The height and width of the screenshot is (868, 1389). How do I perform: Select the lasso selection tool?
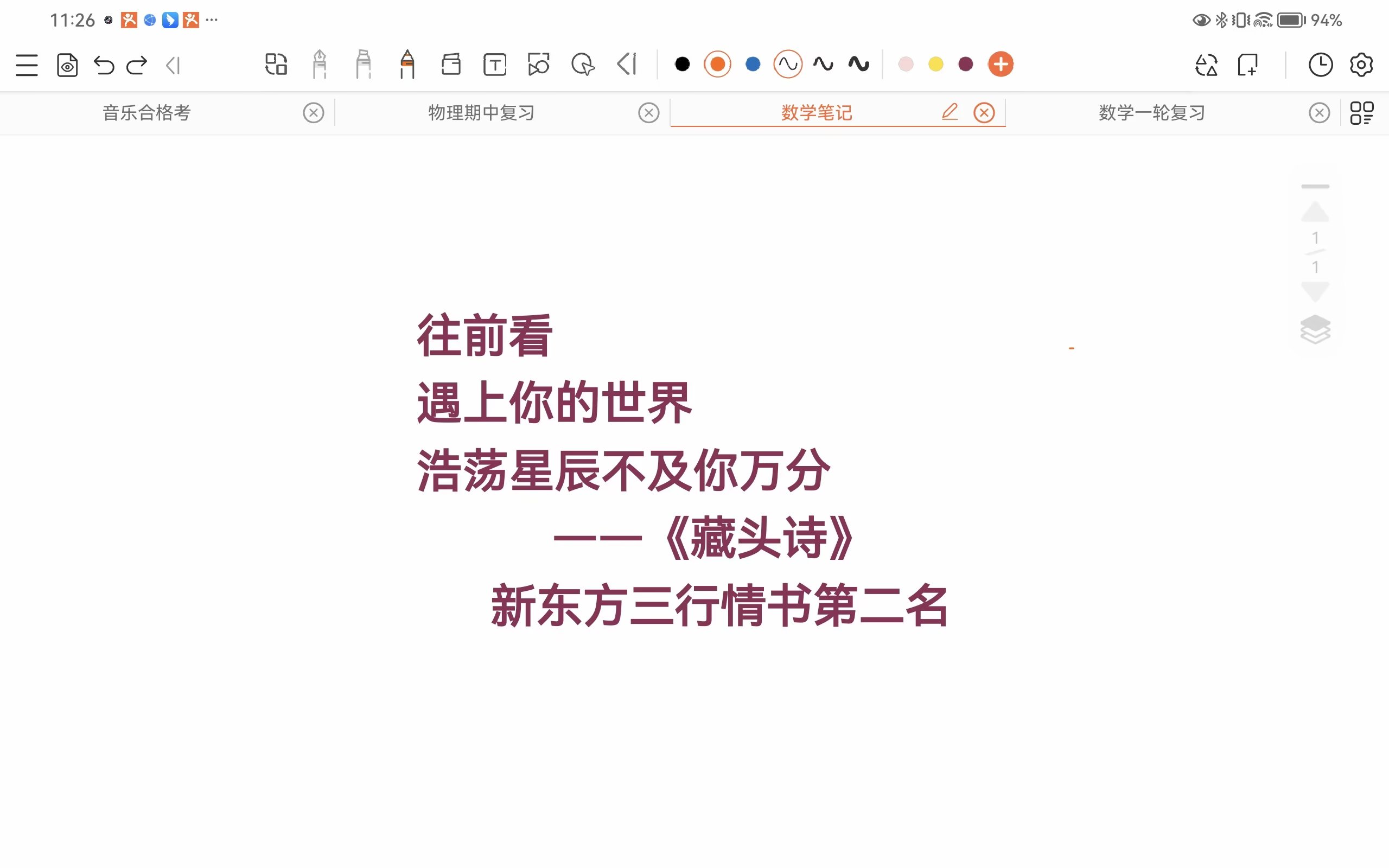coord(583,63)
